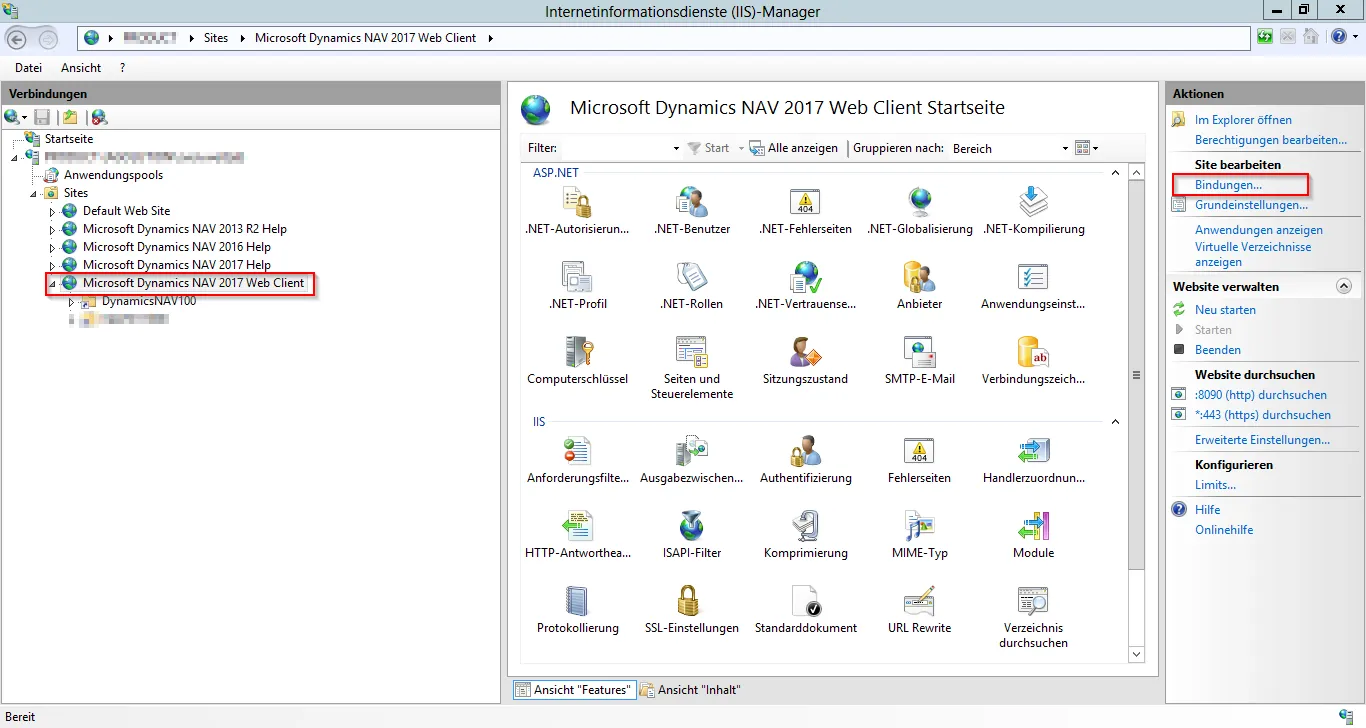
Task: Expand Microsoft Dynamics NAV 2013 R2 Help node
Action: point(53,229)
